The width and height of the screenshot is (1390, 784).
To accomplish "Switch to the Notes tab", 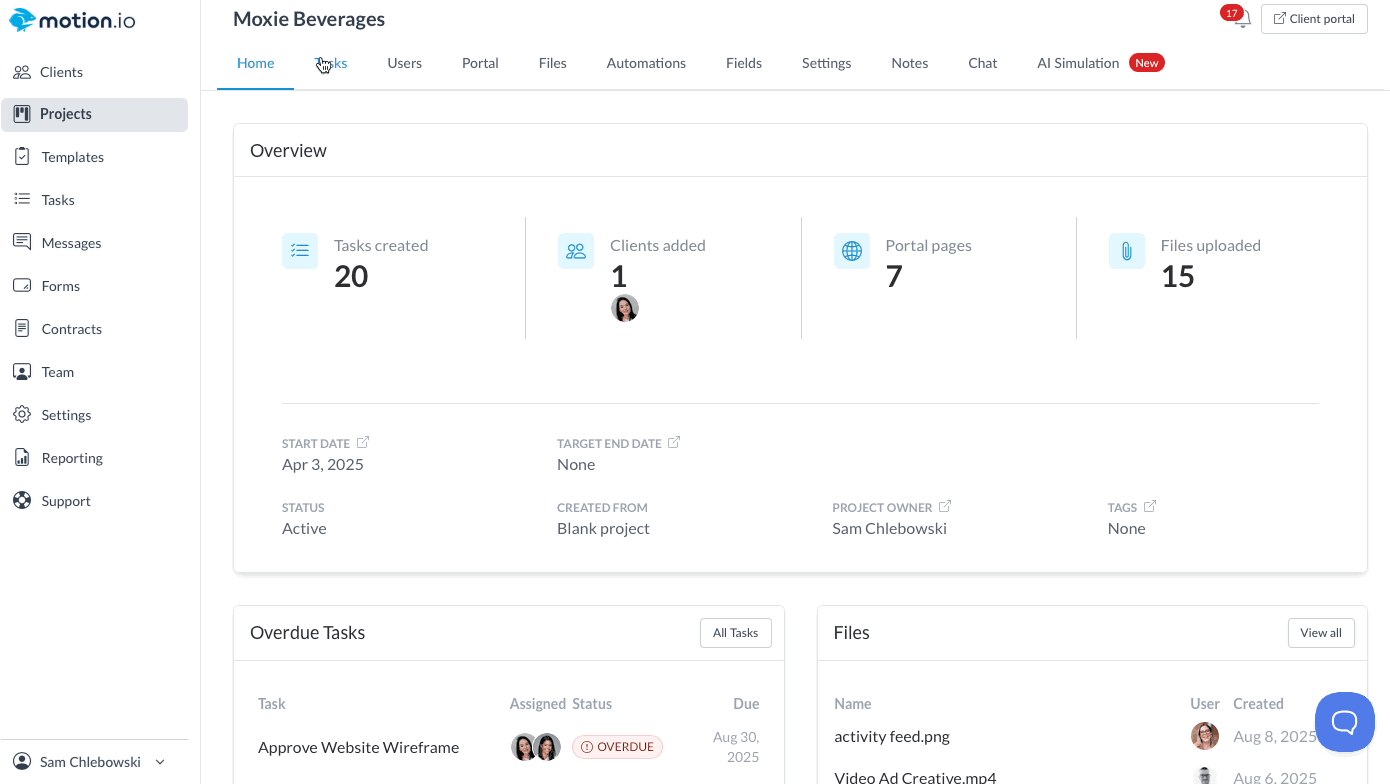I will (910, 63).
